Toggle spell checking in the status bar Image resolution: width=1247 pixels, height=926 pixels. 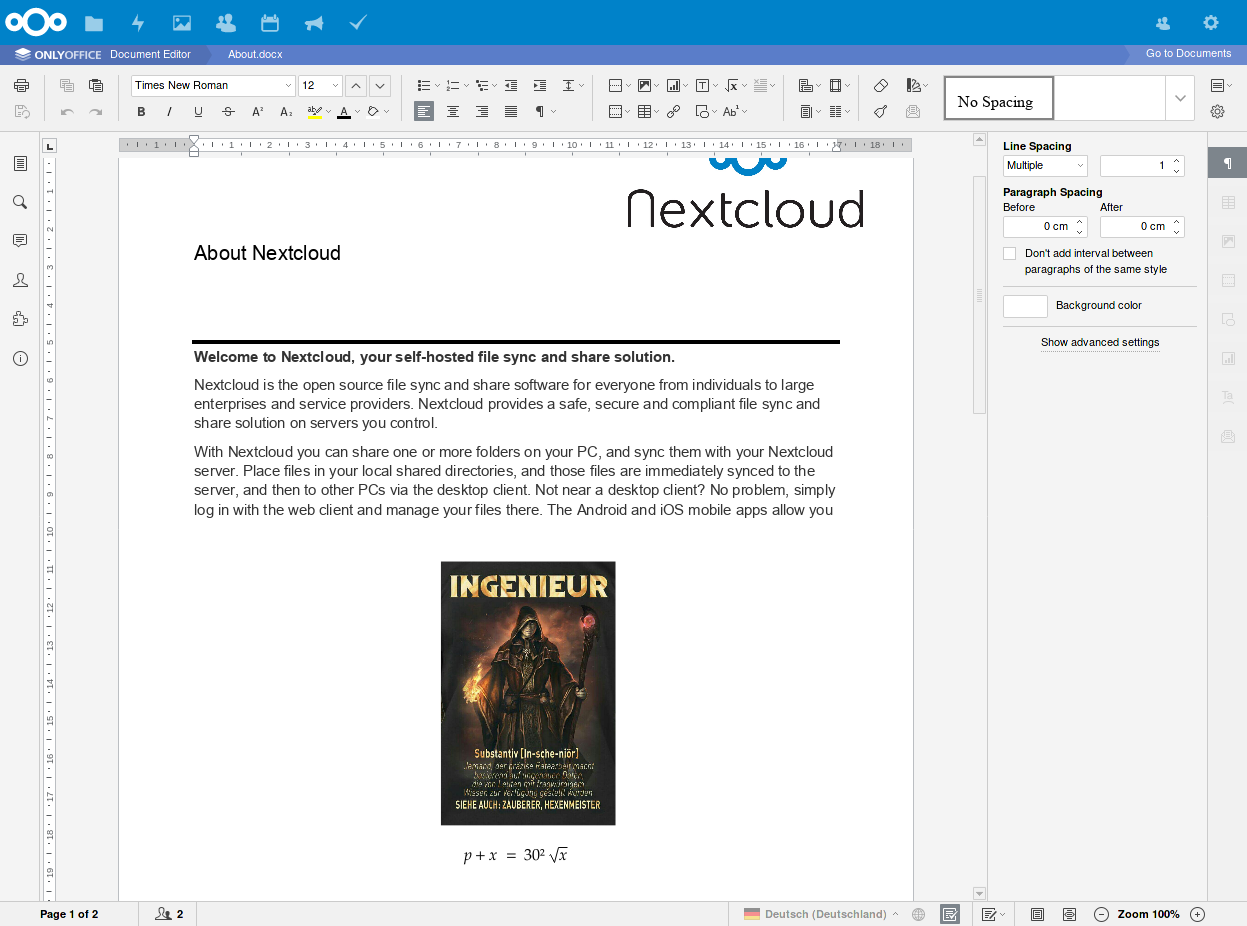(950, 914)
